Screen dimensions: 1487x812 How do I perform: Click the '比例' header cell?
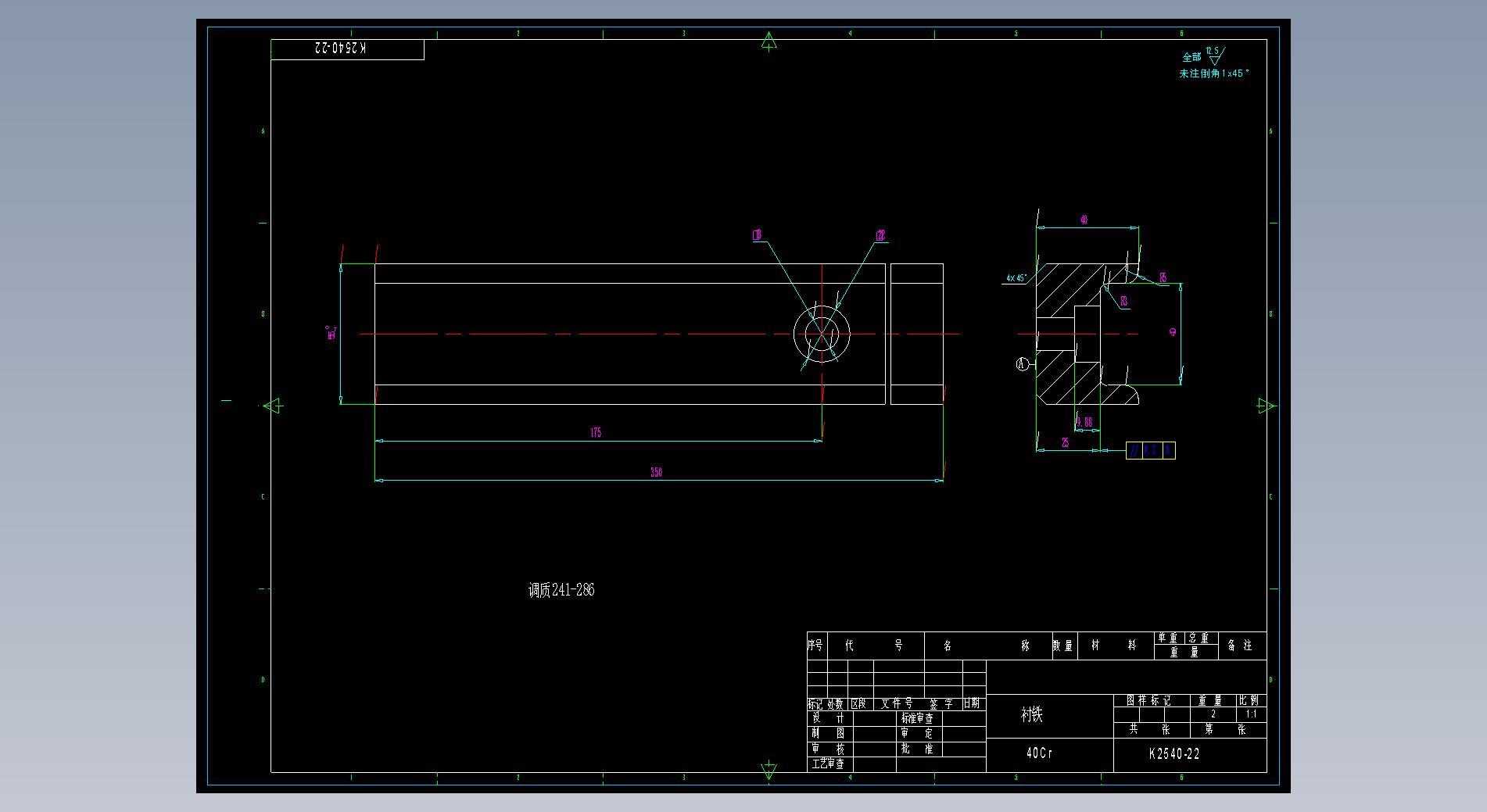tap(1249, 701)
